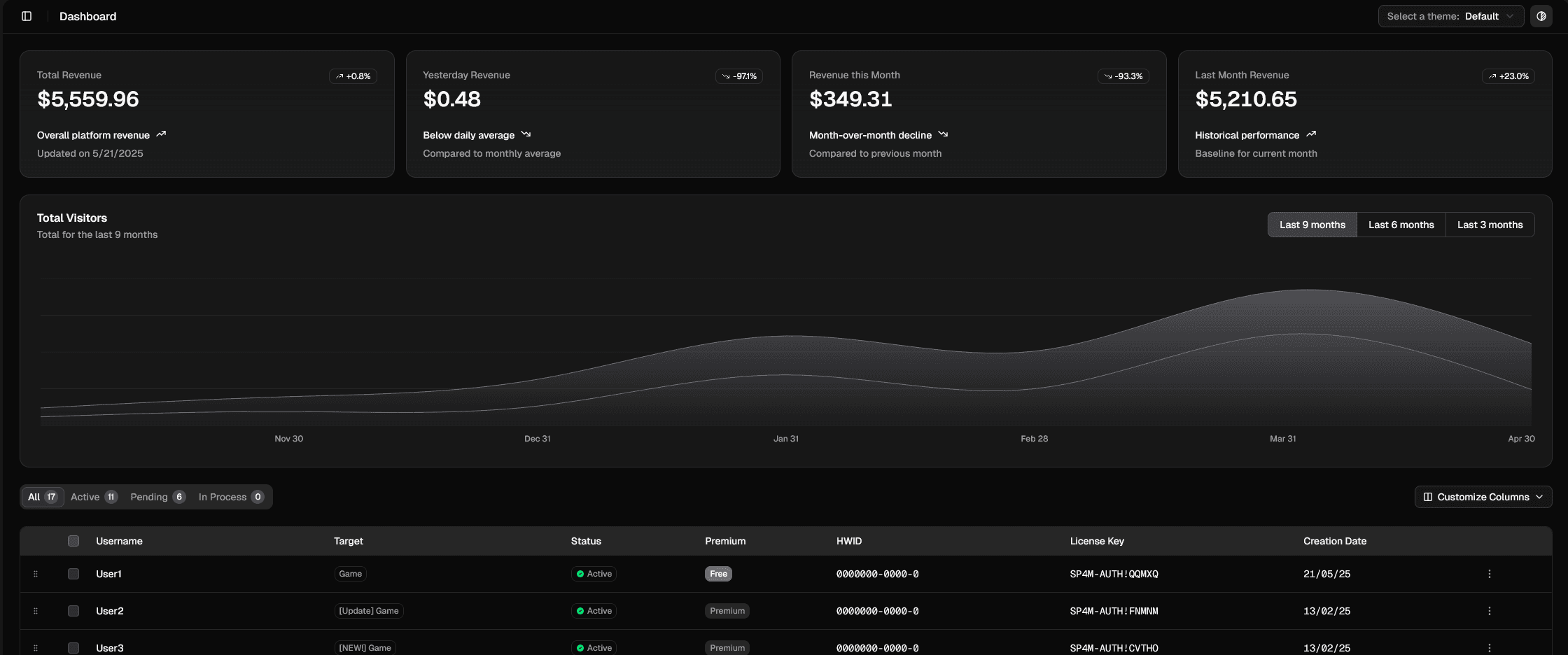Click User2's Active status badge
This screenshot has width=1568, height=655.
[x=594, y=611]
